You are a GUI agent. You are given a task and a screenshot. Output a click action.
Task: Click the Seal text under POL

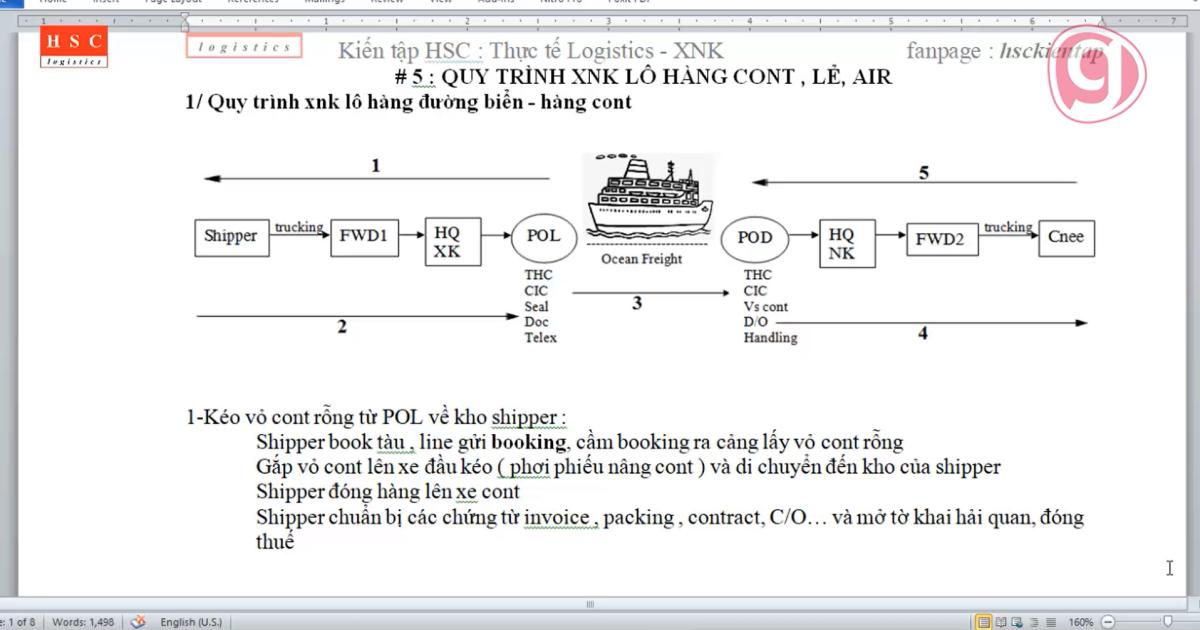tap(536, 306)
